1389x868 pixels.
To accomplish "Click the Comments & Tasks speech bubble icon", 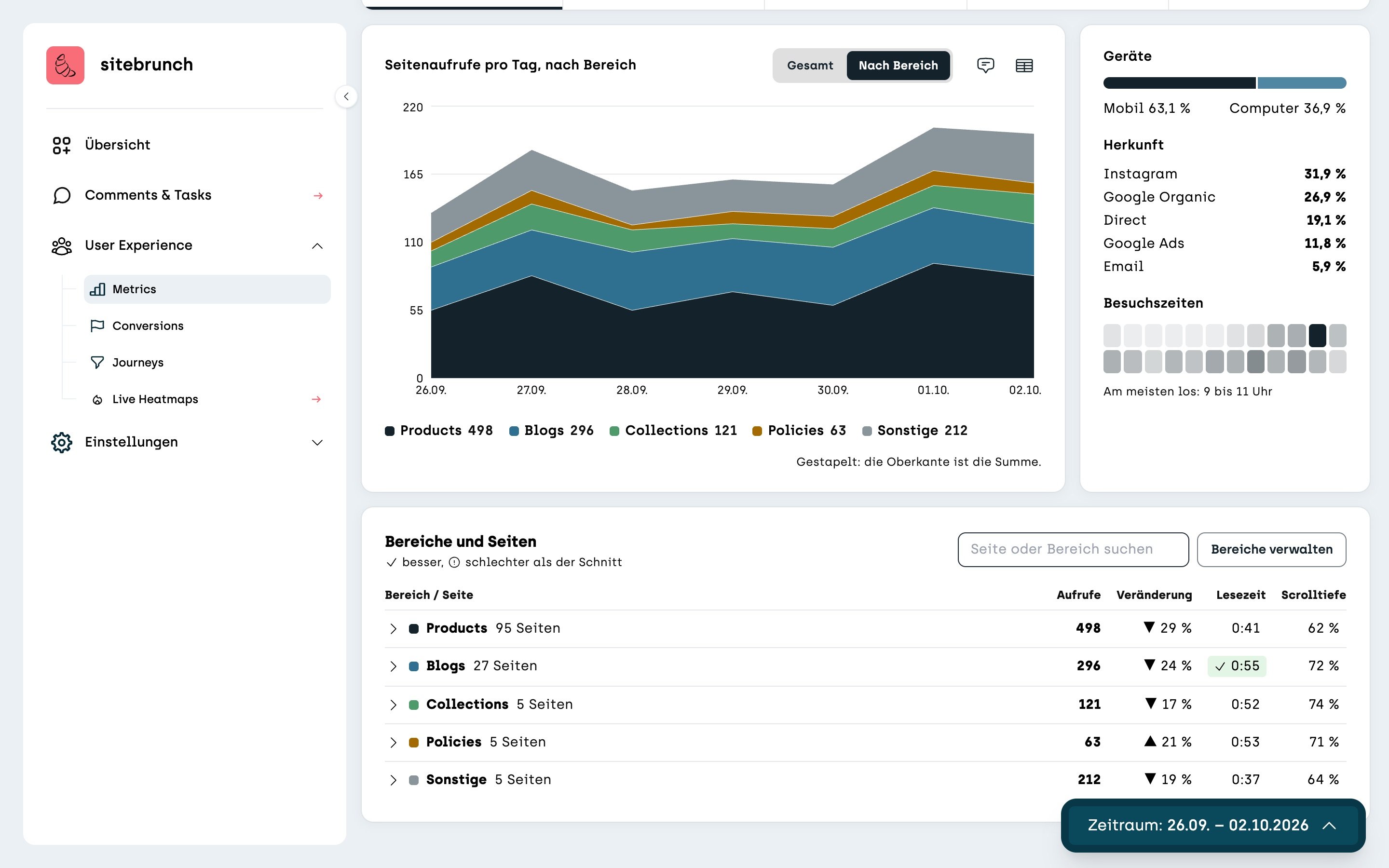I will [61, 195].
